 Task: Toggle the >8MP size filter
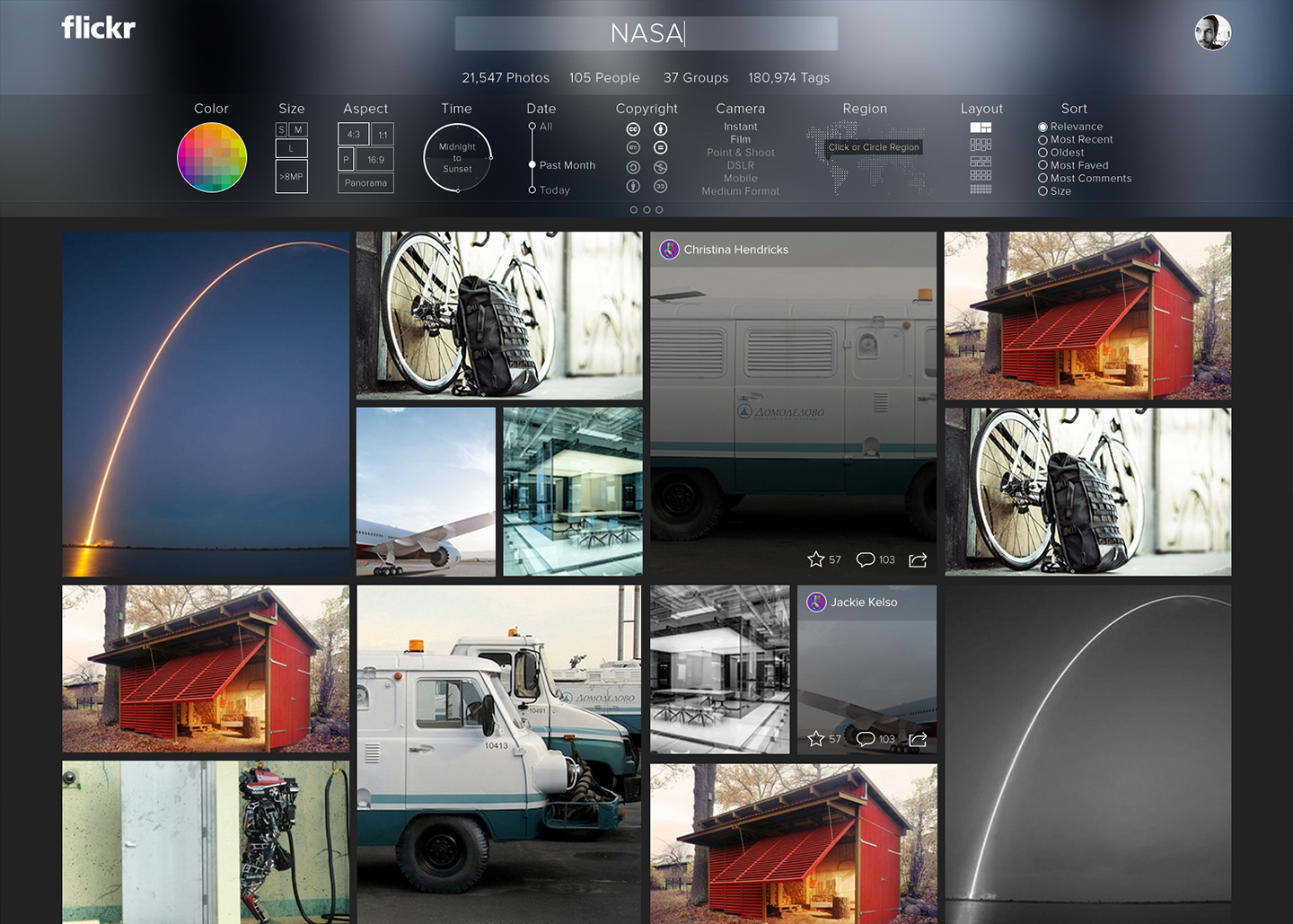292,176
